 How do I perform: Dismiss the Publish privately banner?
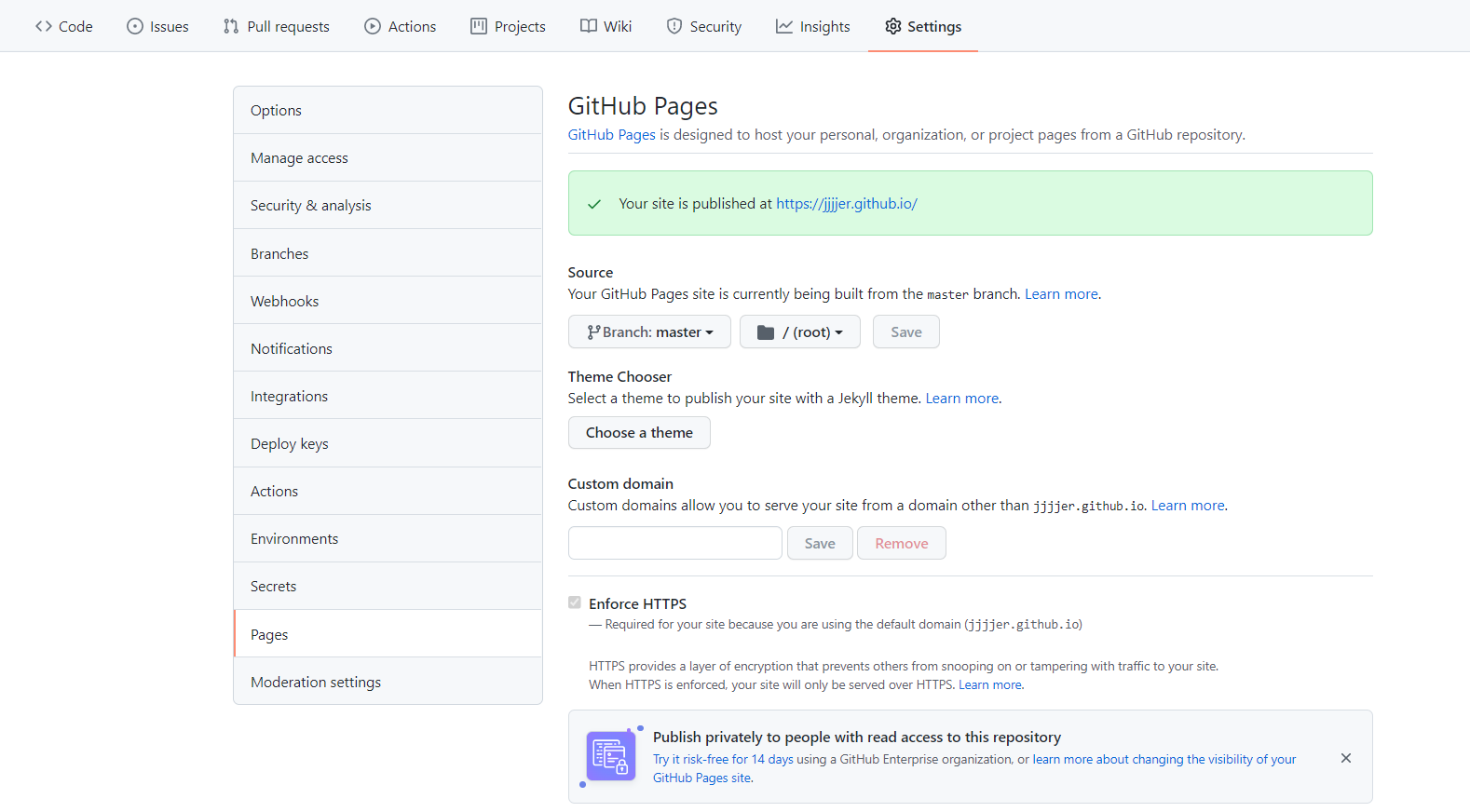coord(1346,758)
